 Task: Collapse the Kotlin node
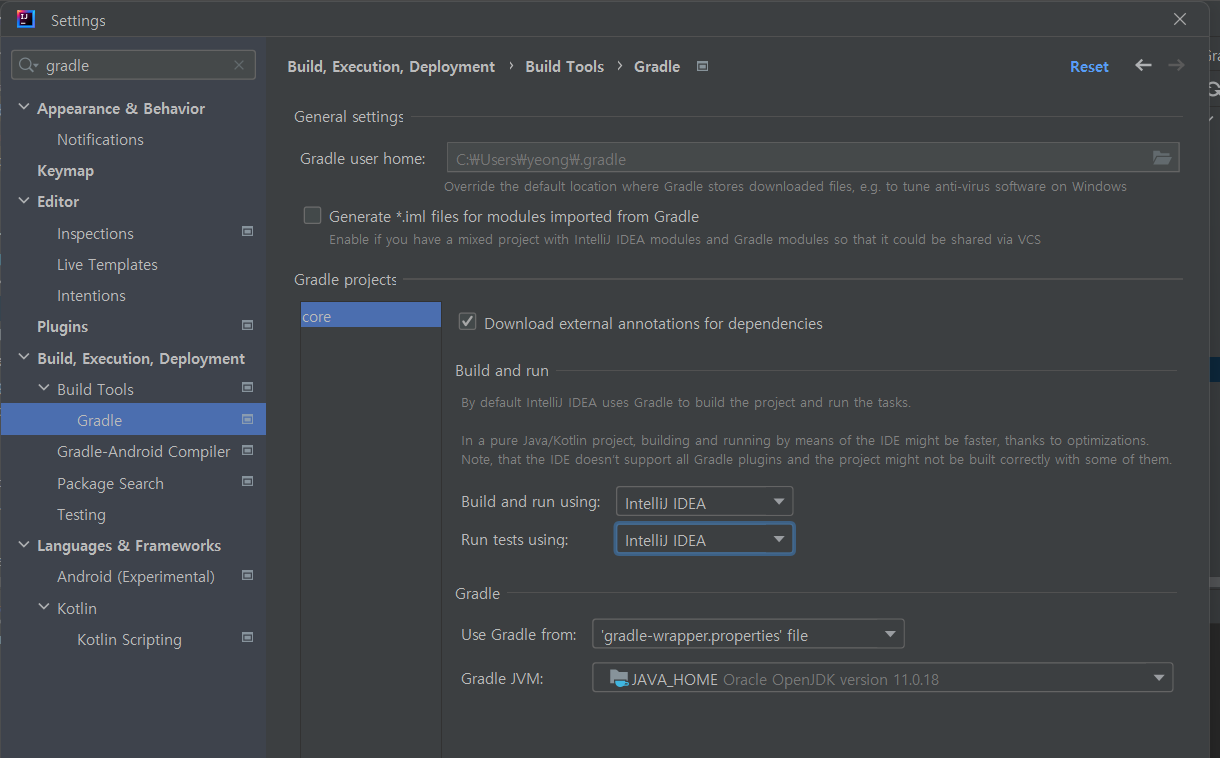[x=44, y=608]
